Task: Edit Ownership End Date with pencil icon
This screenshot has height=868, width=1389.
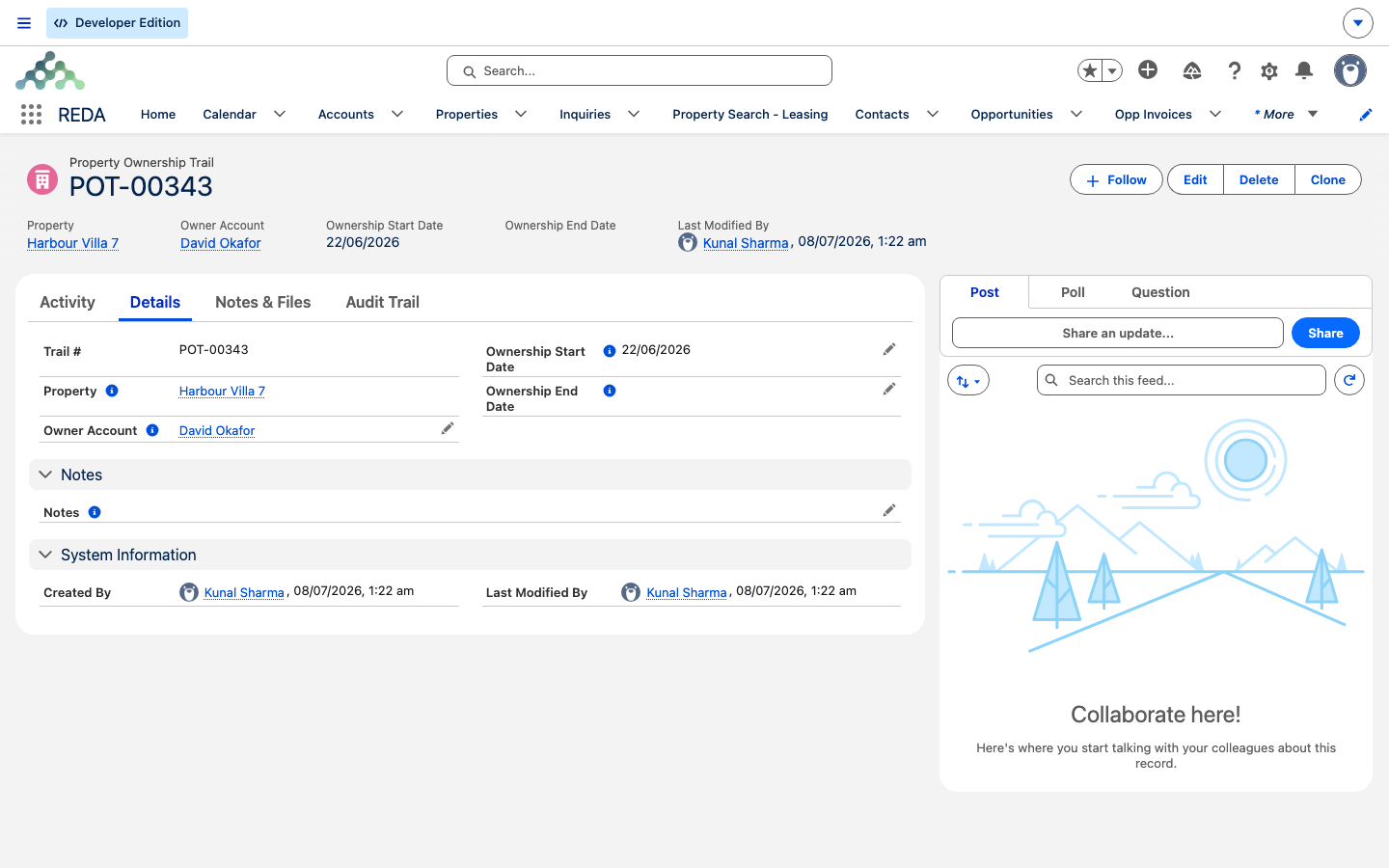Action: click(x=889, y=389)
